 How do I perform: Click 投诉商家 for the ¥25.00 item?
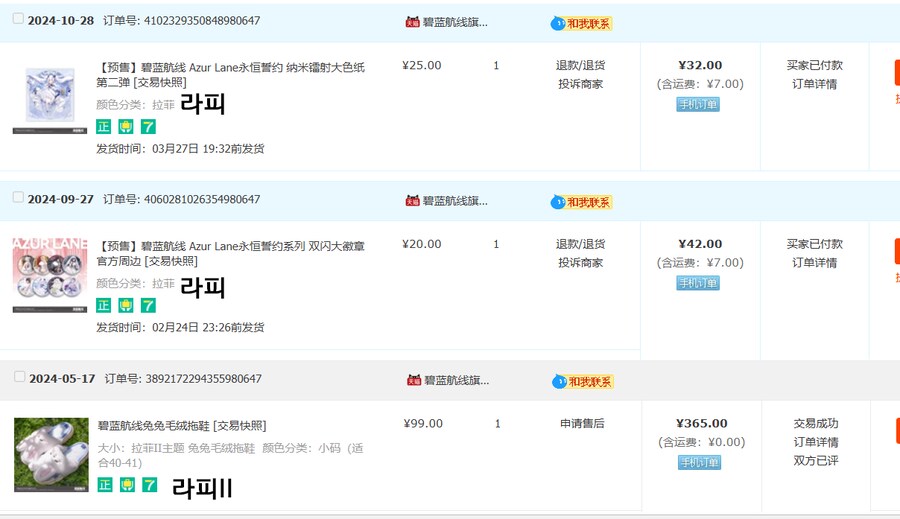(x=580, y=84)
